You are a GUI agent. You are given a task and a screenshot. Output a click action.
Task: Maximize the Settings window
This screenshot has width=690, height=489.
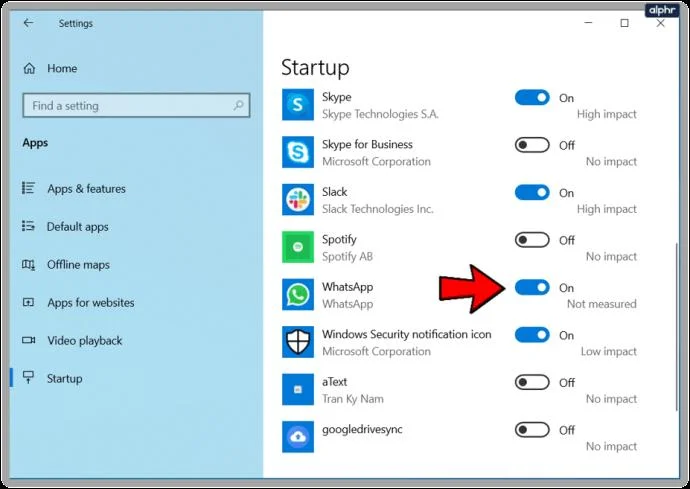(x=624, y=23)
